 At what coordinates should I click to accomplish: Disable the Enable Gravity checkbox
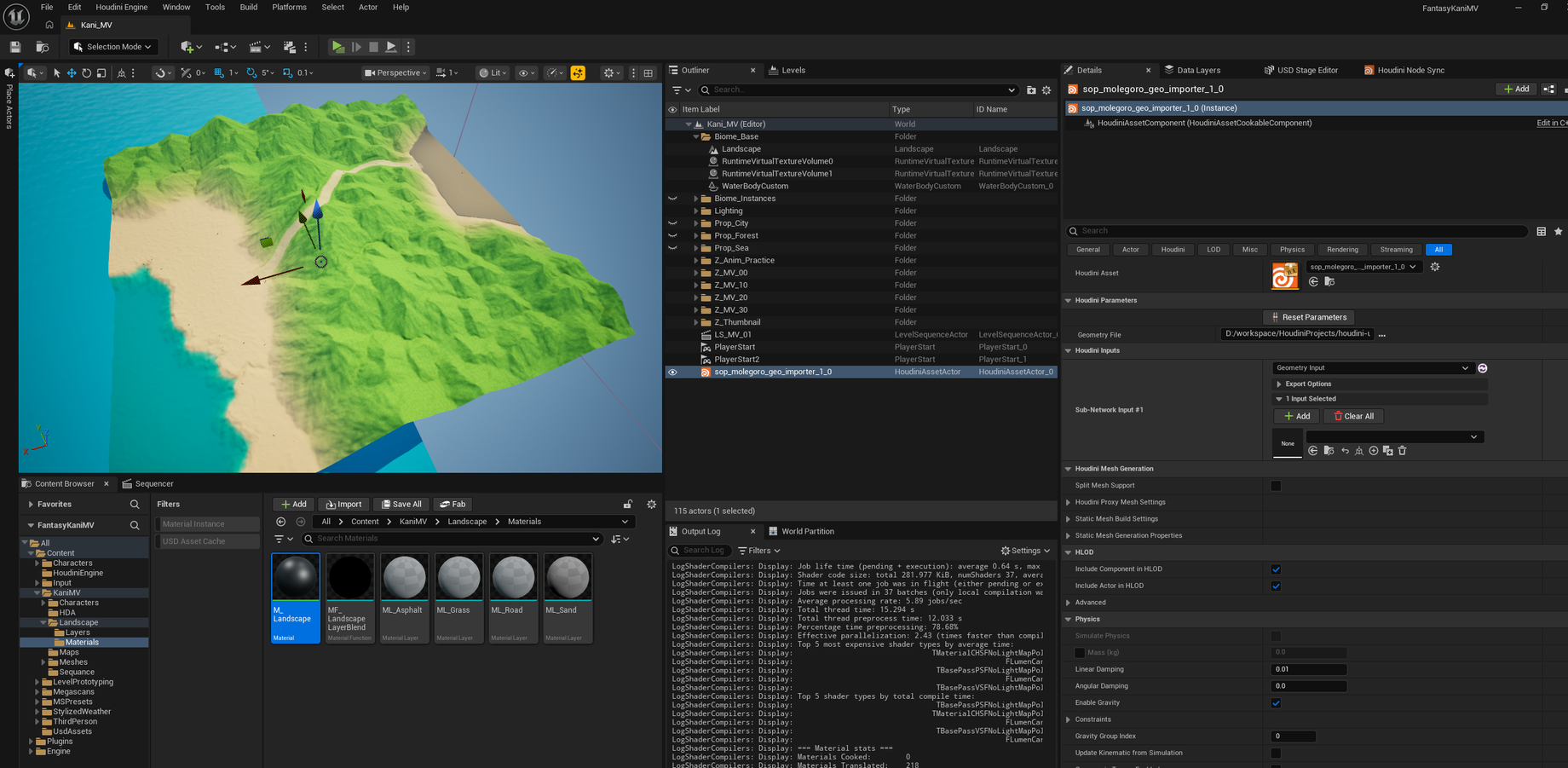(1276, 703)
